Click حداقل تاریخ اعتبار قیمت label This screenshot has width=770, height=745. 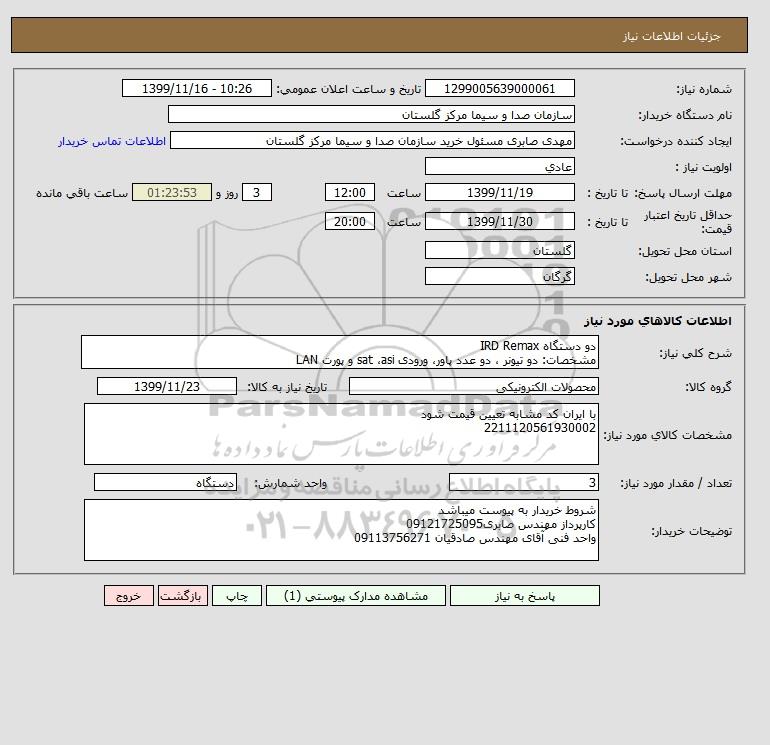click(688, 222)
